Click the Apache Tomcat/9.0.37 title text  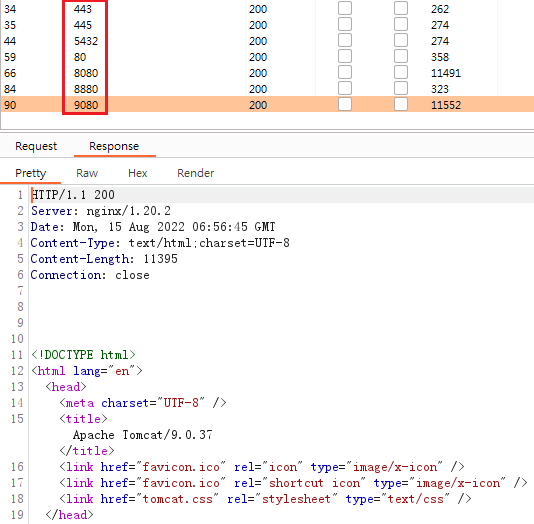coord(143,435)
